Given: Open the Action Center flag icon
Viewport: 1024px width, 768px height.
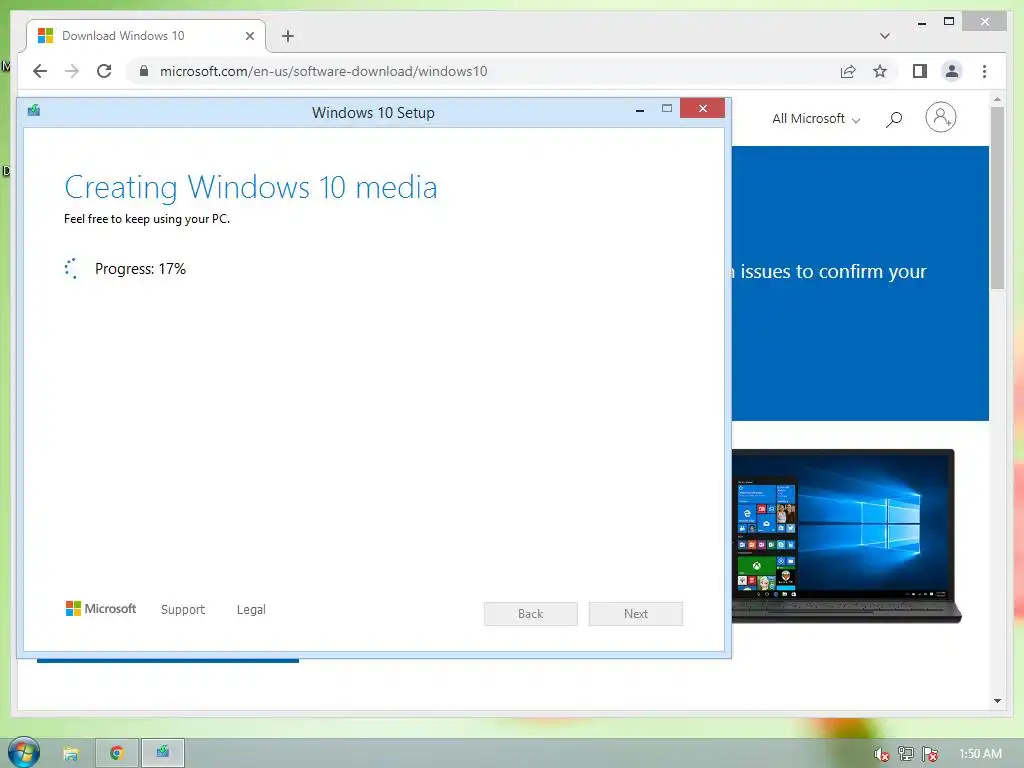Looking at the screenshot, I should [x=930, y=754].
